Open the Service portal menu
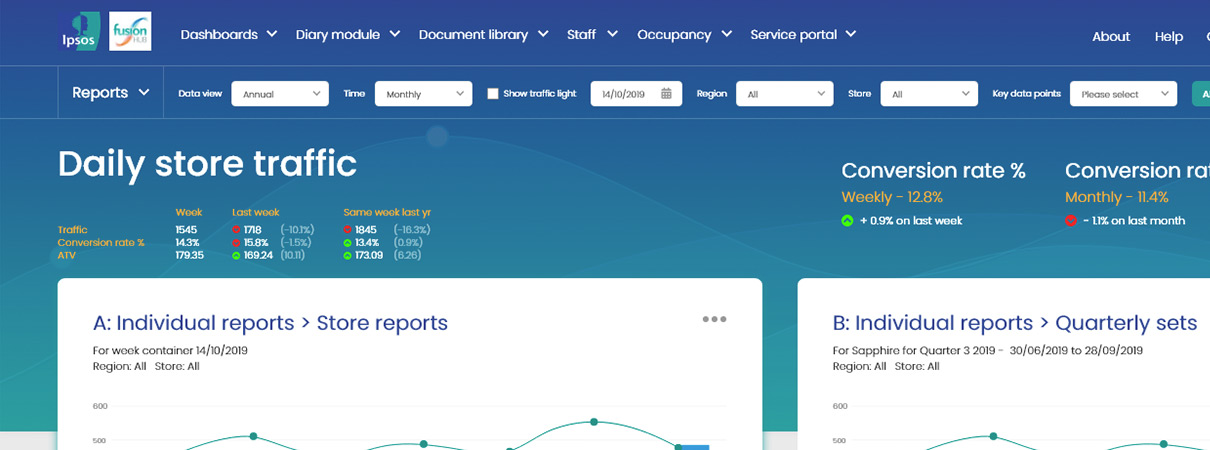Image resolution: width=1210 pixels, height=450 pixels. [803, 34]
